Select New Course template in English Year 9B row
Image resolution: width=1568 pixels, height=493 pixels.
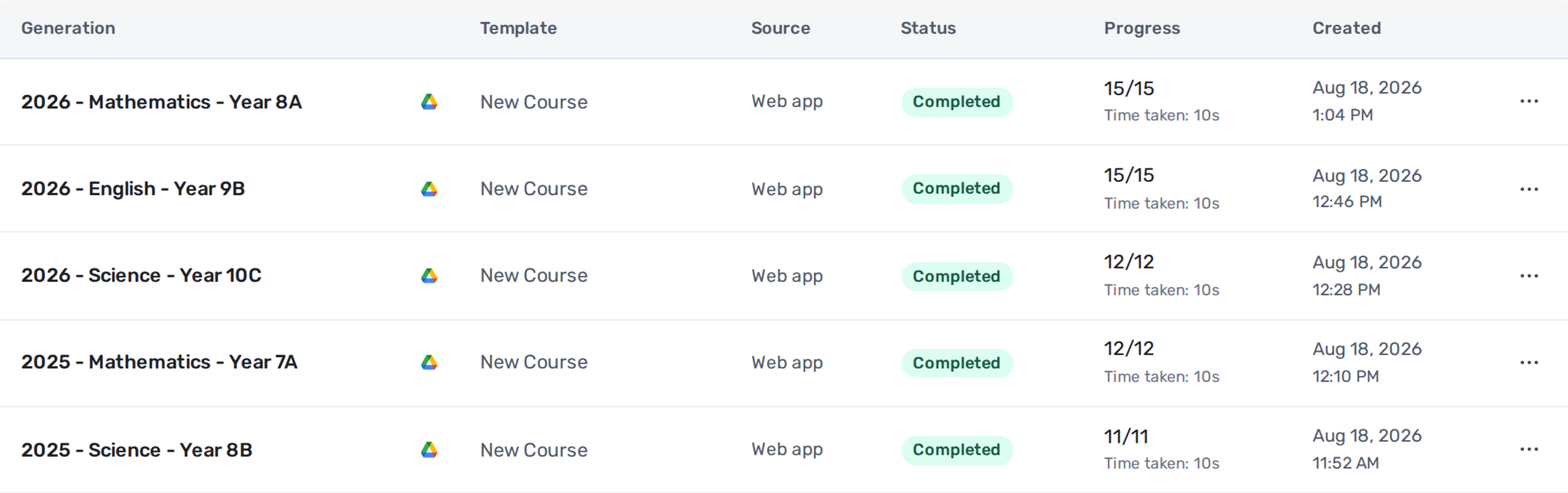click(x=534, y=189)
